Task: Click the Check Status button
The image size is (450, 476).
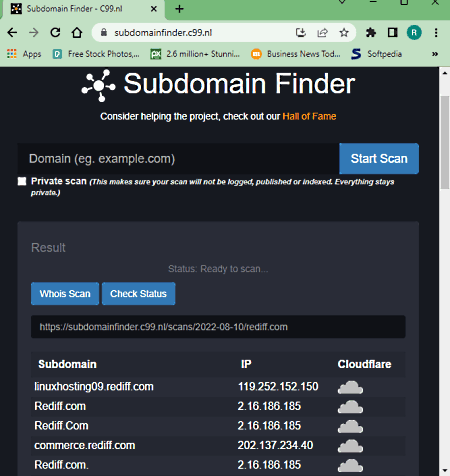Action: click(x=138, y=294)
